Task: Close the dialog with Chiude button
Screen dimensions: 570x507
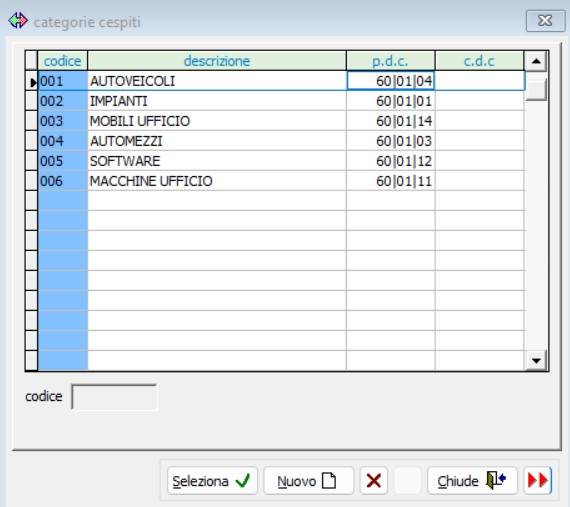Action: coord(473,481)
